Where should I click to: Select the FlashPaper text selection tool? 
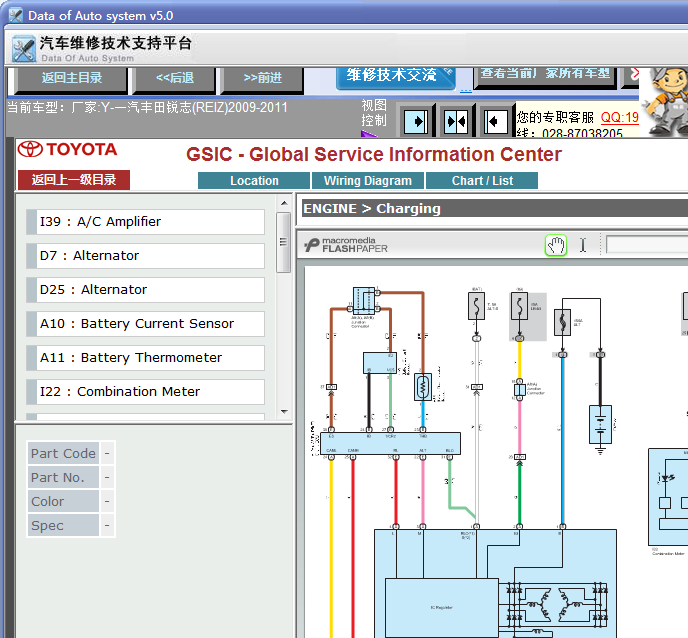point(583,245)
